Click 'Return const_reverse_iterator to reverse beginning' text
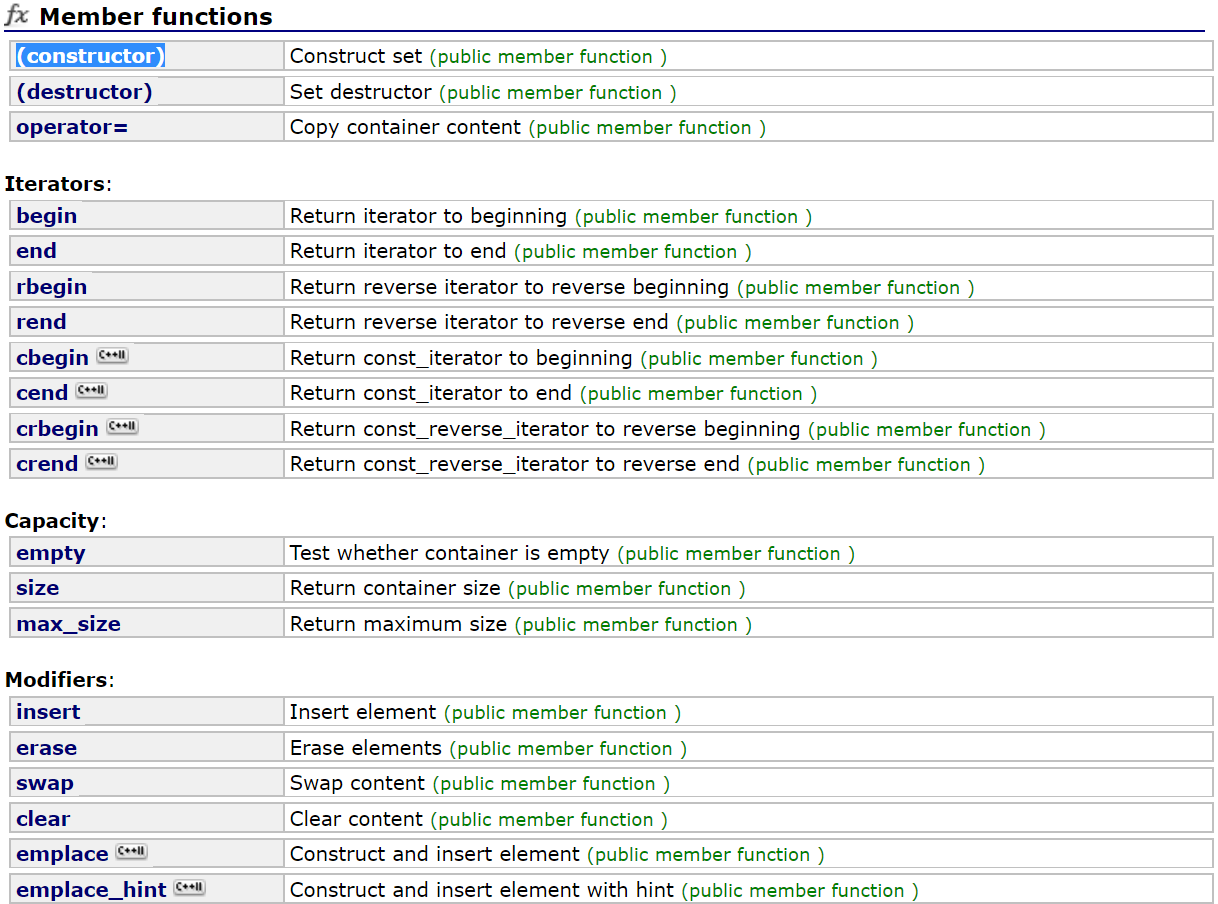The image size is (1218, 904). point(546,429)
